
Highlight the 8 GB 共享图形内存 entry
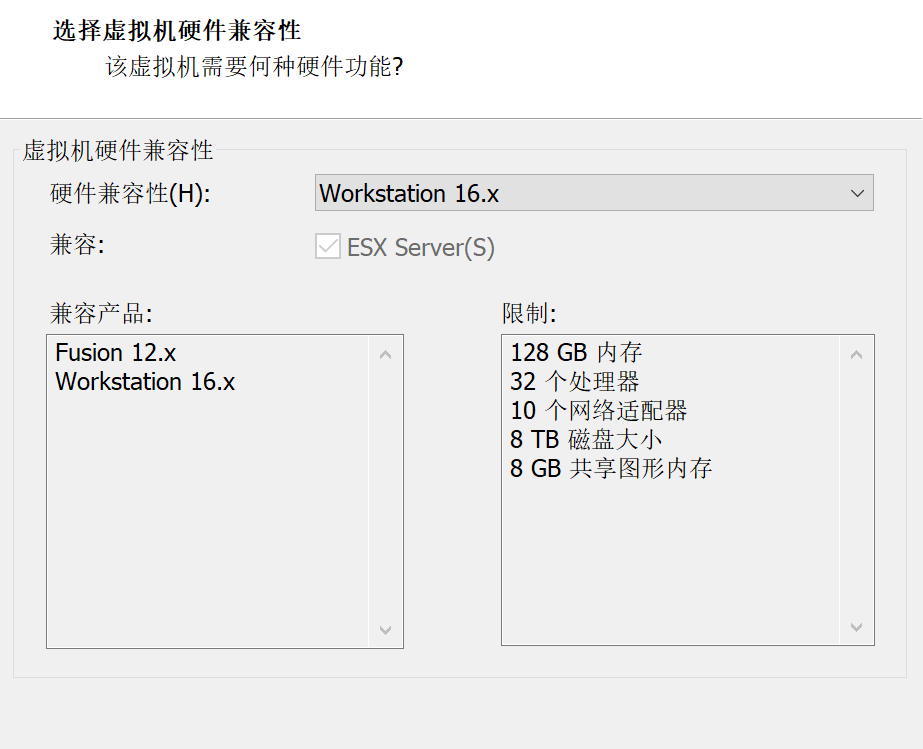coord(610,469)
